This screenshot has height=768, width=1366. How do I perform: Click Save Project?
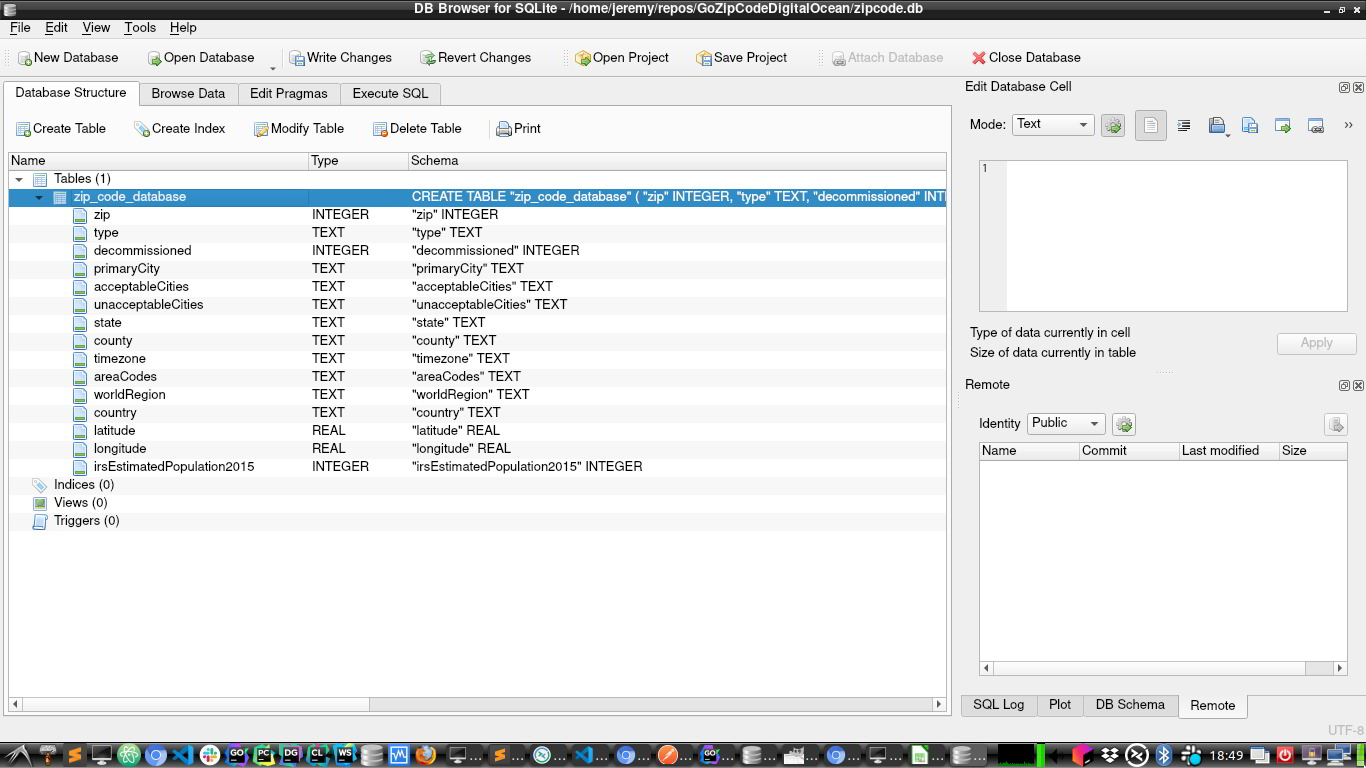tap(742, 58)
